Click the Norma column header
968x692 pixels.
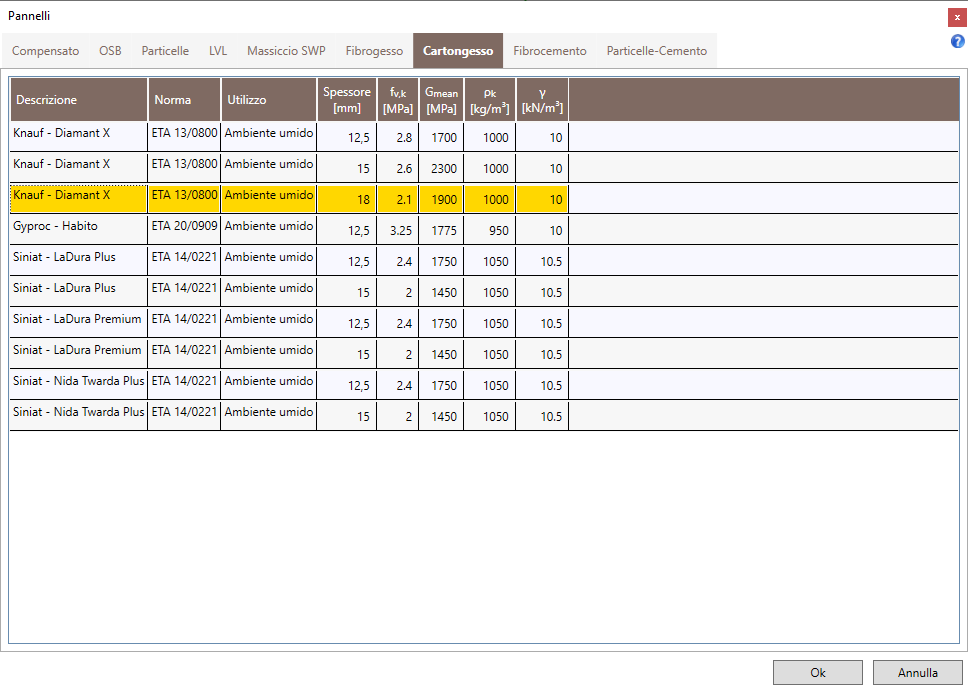pyautogui.click(x=185, y=99)
